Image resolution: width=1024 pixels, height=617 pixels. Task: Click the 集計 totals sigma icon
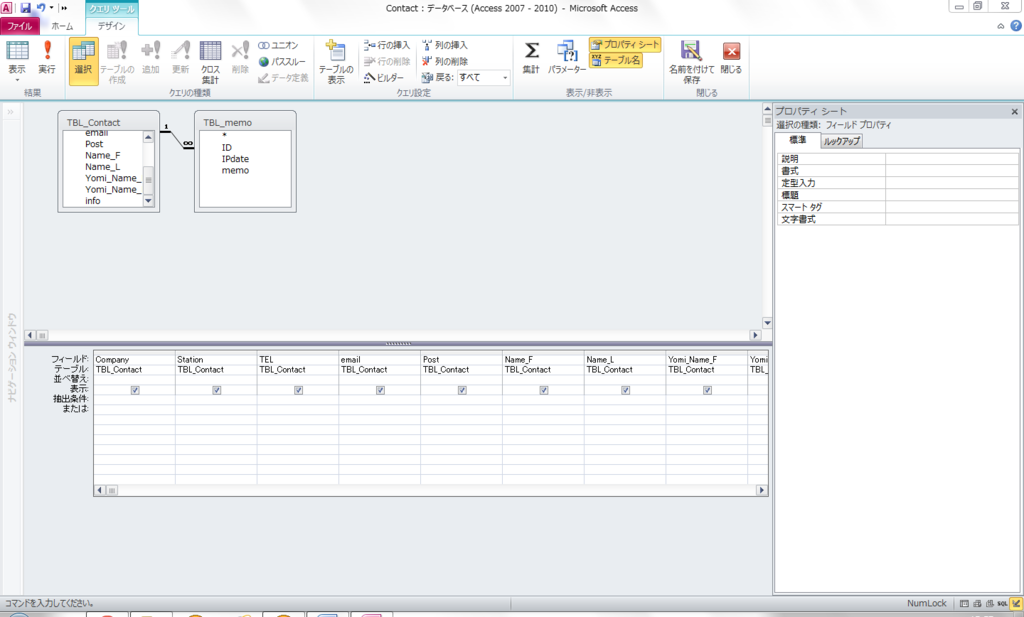(x=532, y=57)
